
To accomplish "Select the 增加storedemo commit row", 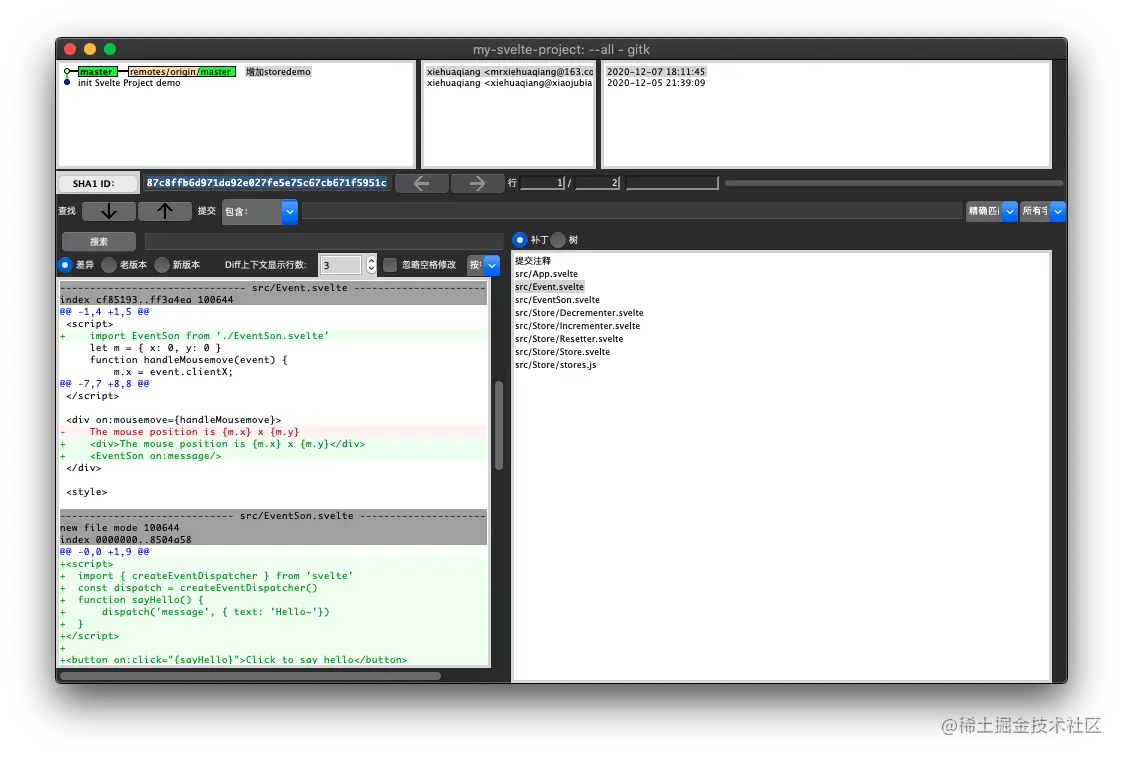I will (x=279, y=72).
